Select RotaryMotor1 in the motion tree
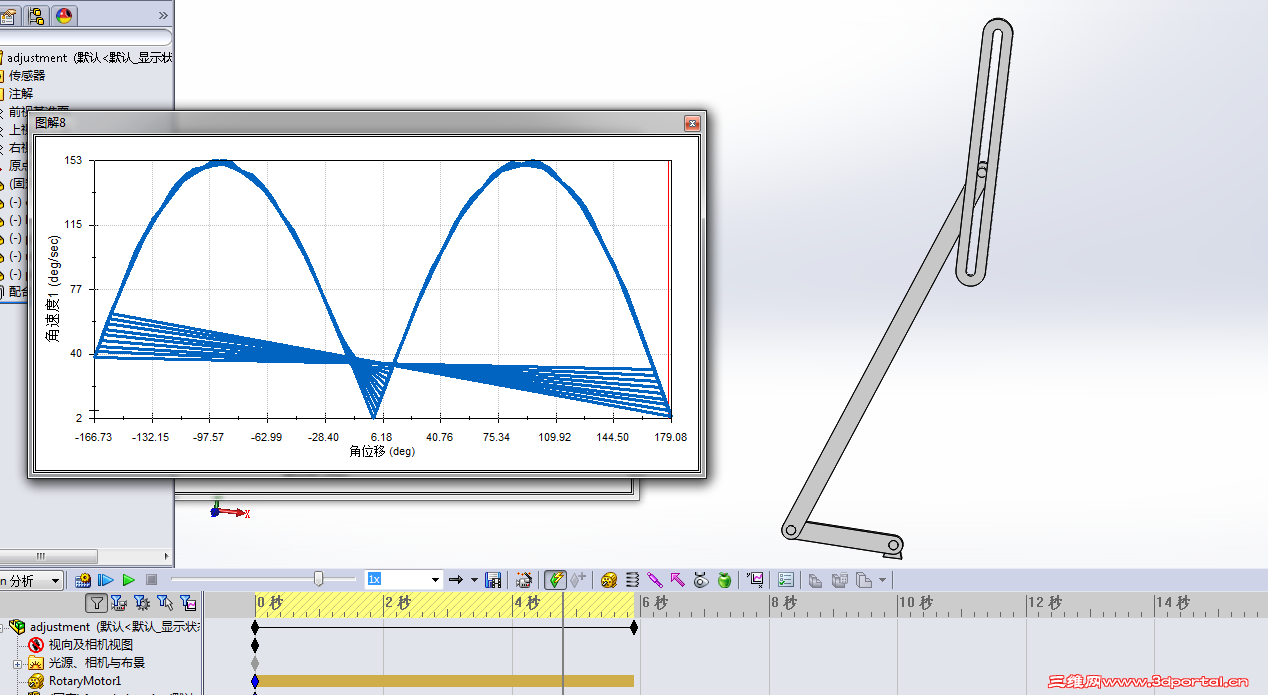 85,681
